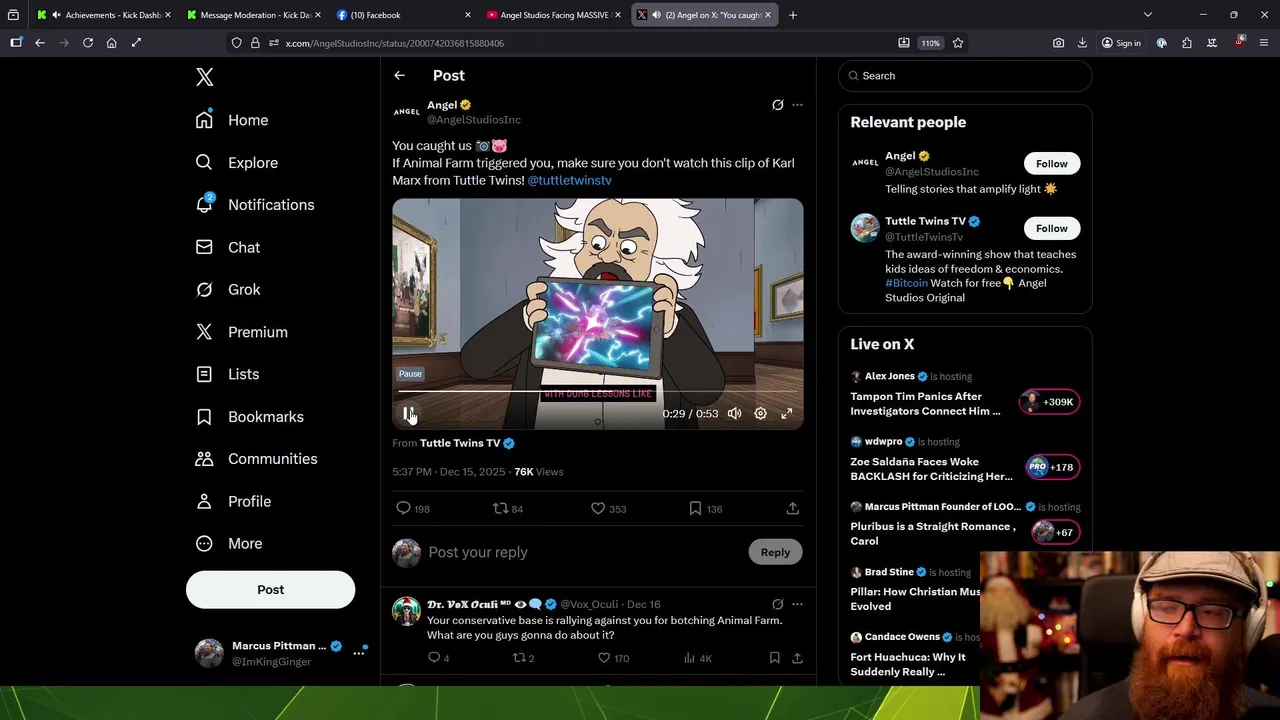Screen dimensions: 1280x720
Task: Open the @tuttletwinstv mention link
Action: coord(569,180)
